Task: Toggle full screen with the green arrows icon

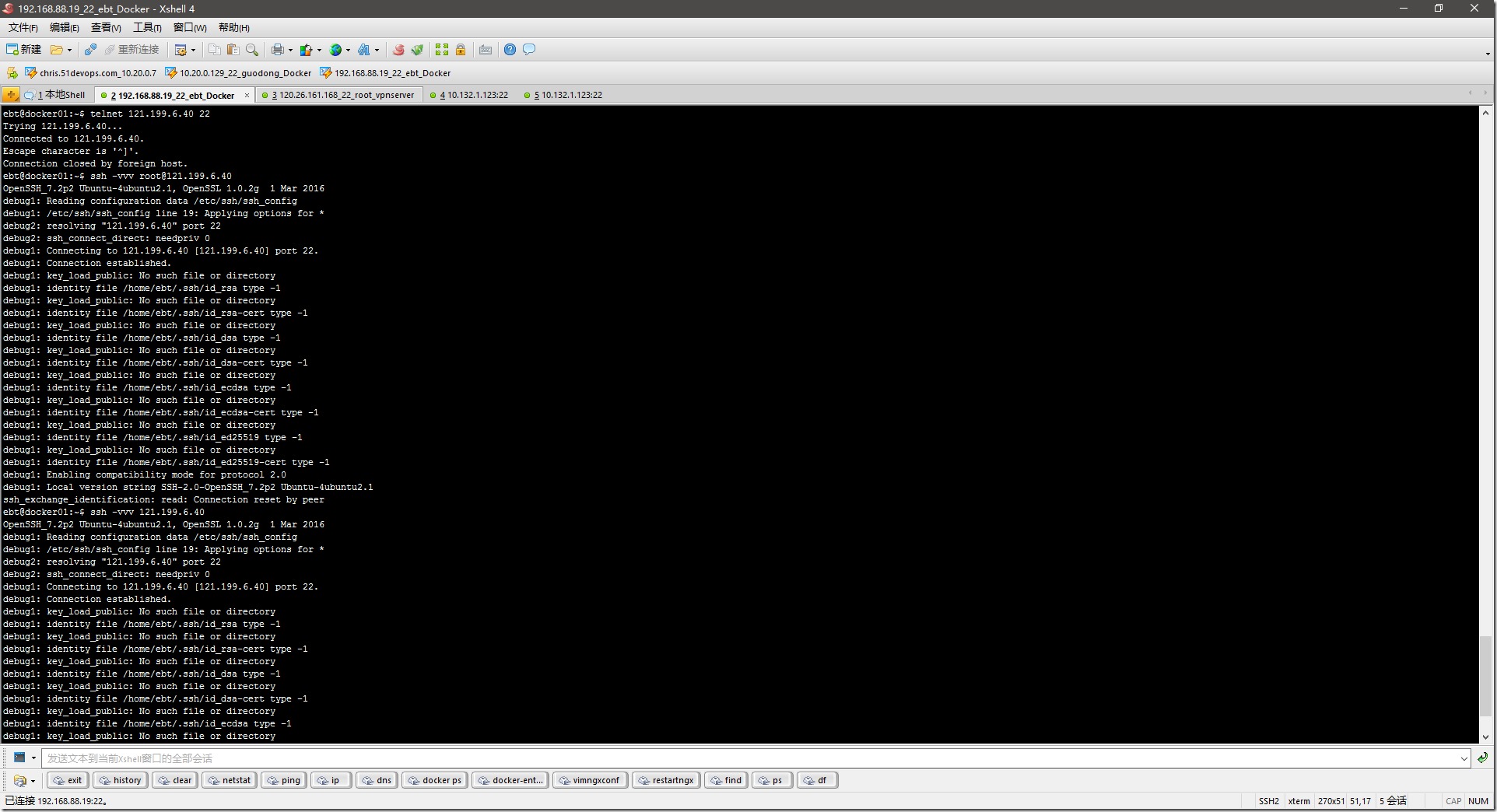Action: [x=442, y=50]
